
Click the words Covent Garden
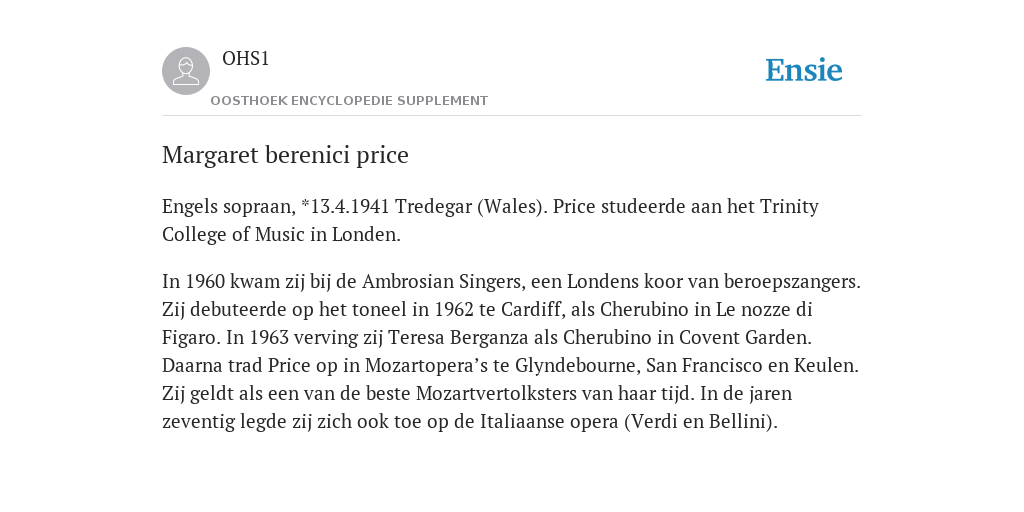coord(744,338)
